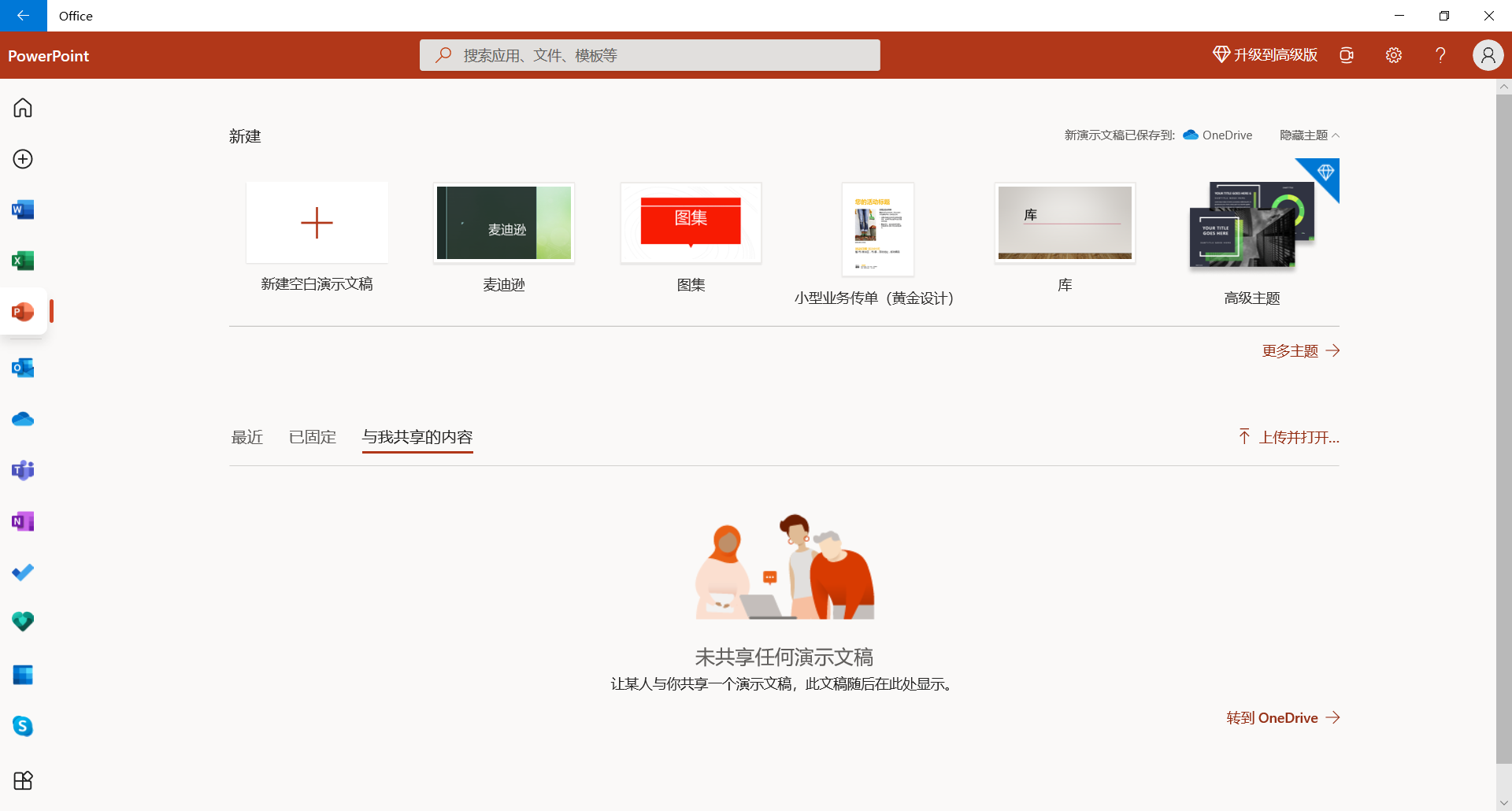Select the Outlook icon in the sidebar
Image resolution: width=1512 pixels, height=811 pixels.
23,368
